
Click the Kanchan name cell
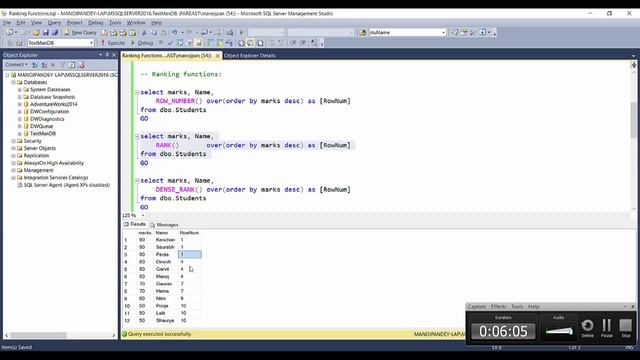(x=165, y=240)
